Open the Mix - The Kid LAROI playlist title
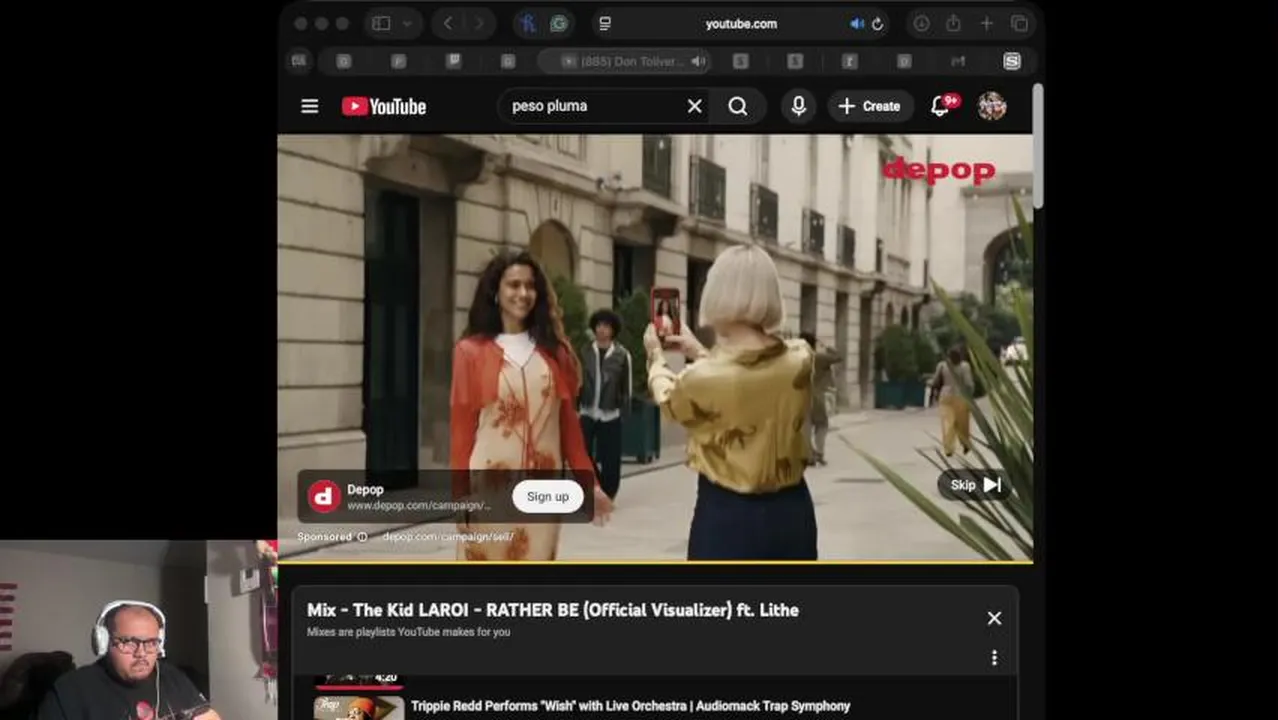 pos(553,610)
